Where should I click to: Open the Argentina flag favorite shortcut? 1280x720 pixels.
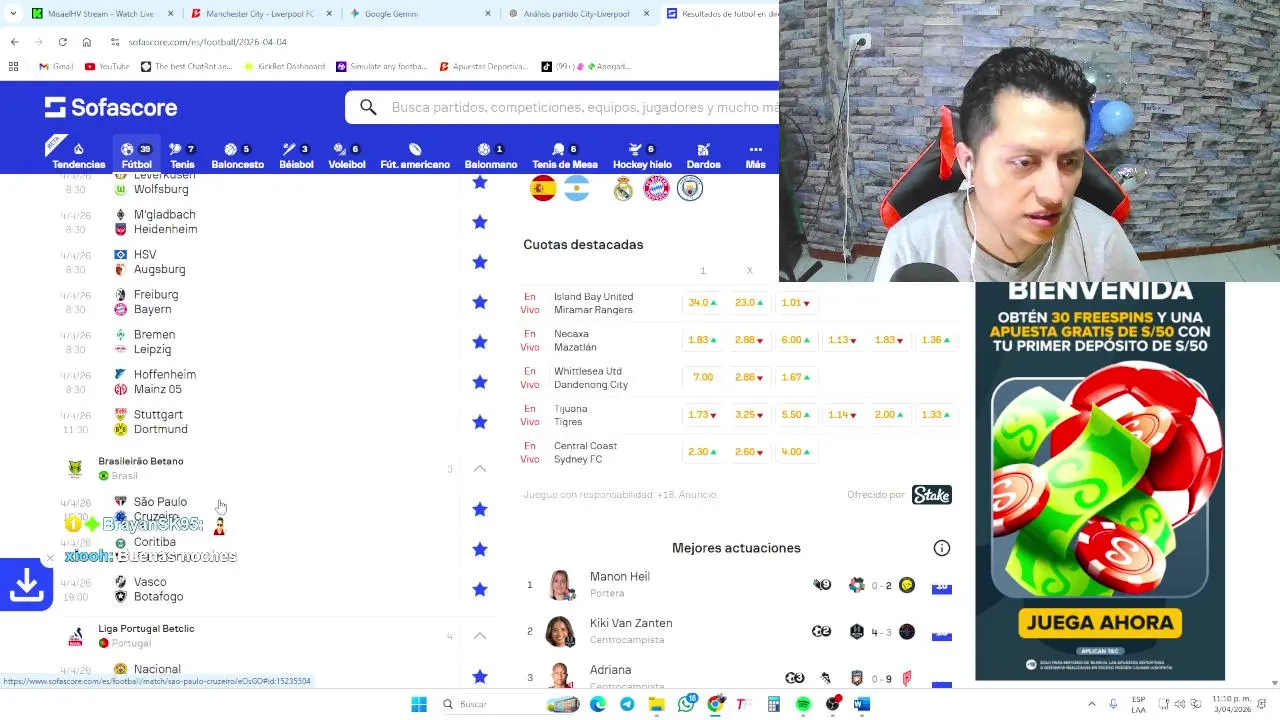576,188
